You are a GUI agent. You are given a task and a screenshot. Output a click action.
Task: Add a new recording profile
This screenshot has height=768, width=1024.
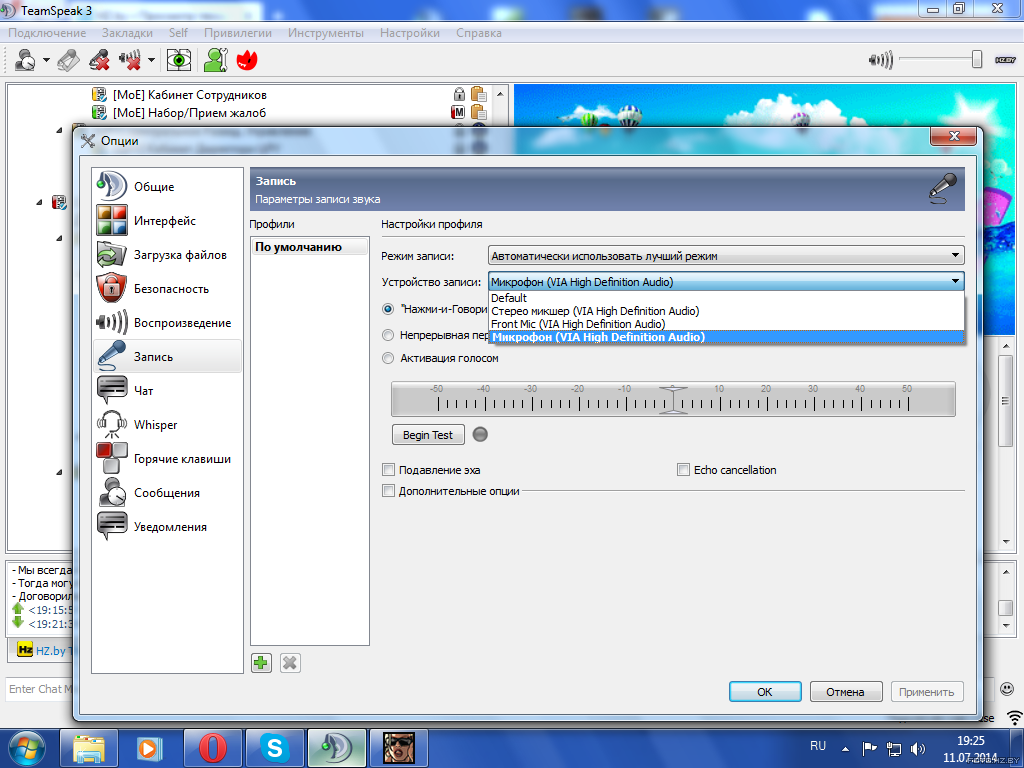261,663
